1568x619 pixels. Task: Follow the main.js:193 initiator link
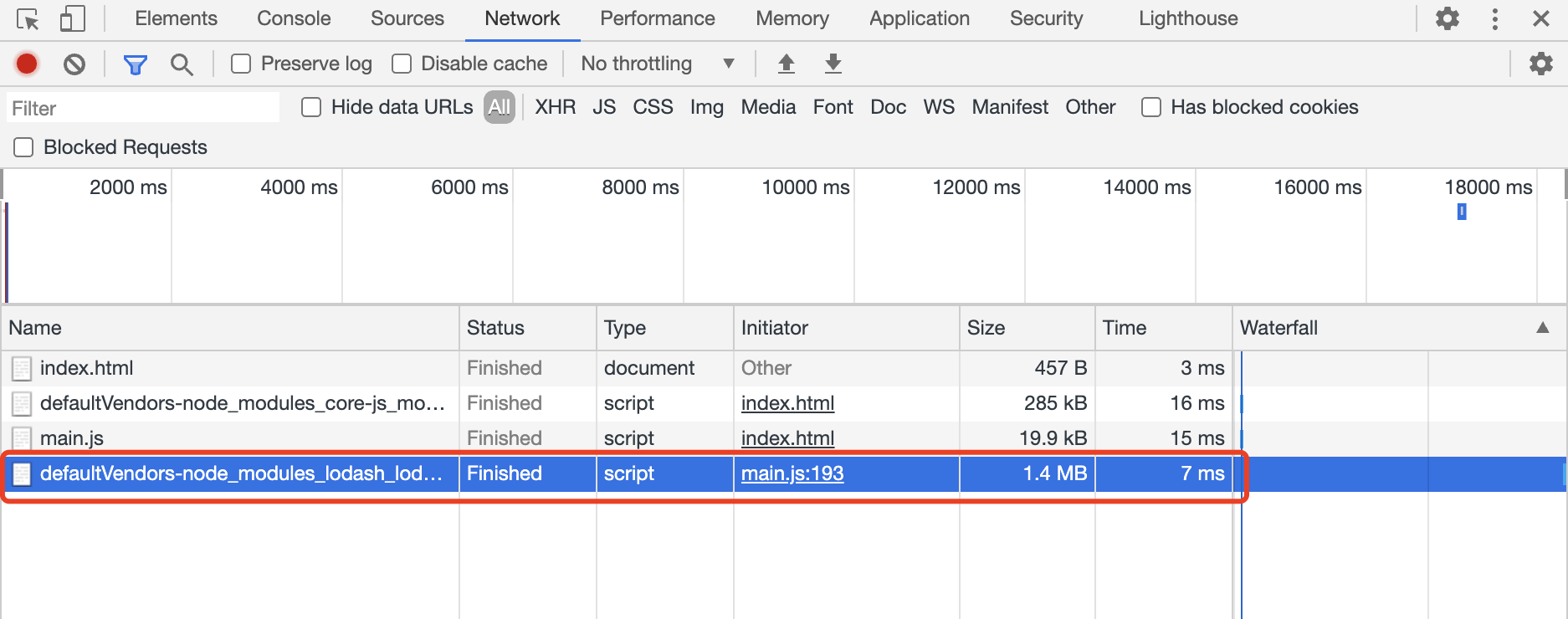tap(792, 473)
